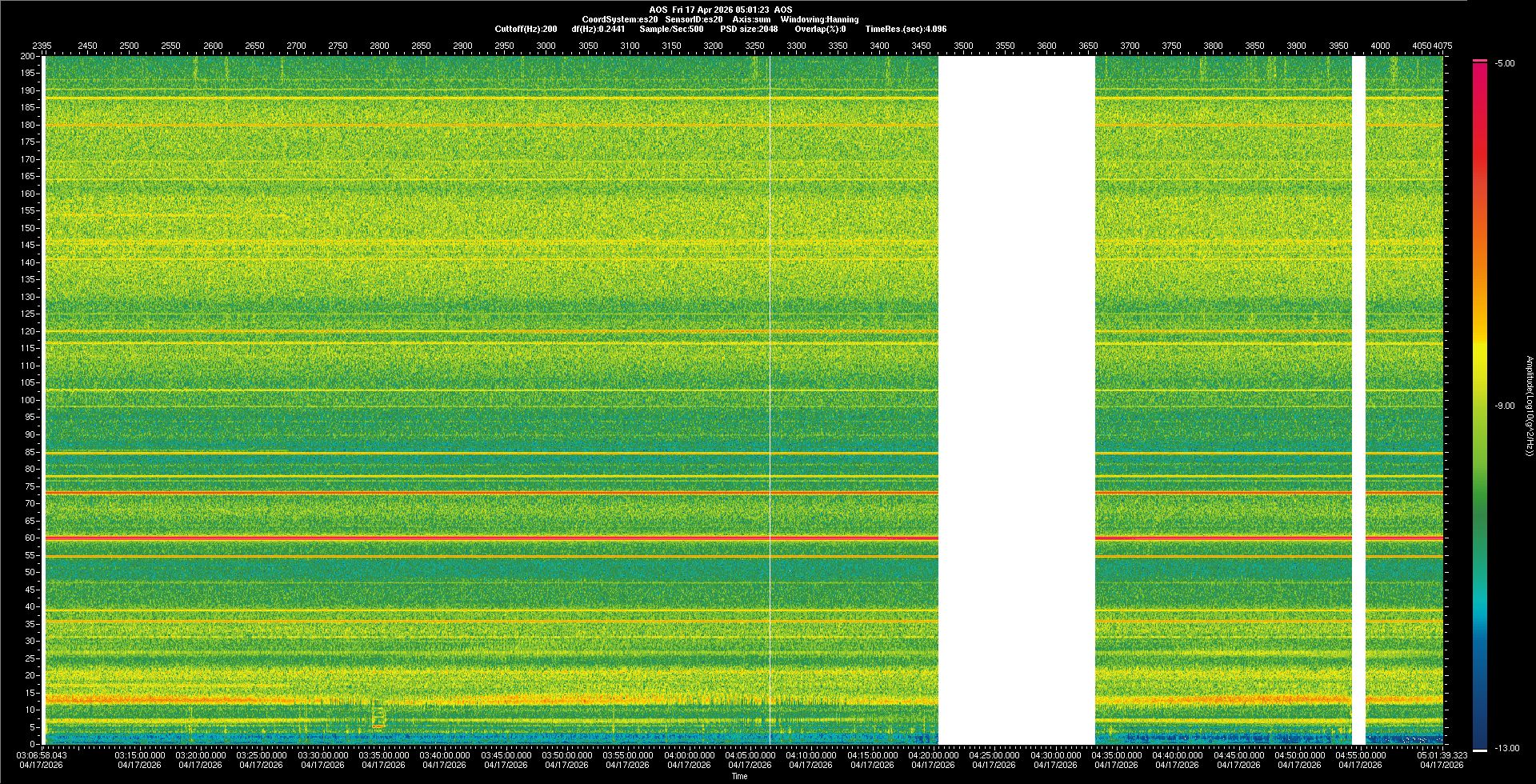Screen dimensions: 1536x784
Task: Click the 04:30:00.000 time tick label
Action: [1055, 755]
